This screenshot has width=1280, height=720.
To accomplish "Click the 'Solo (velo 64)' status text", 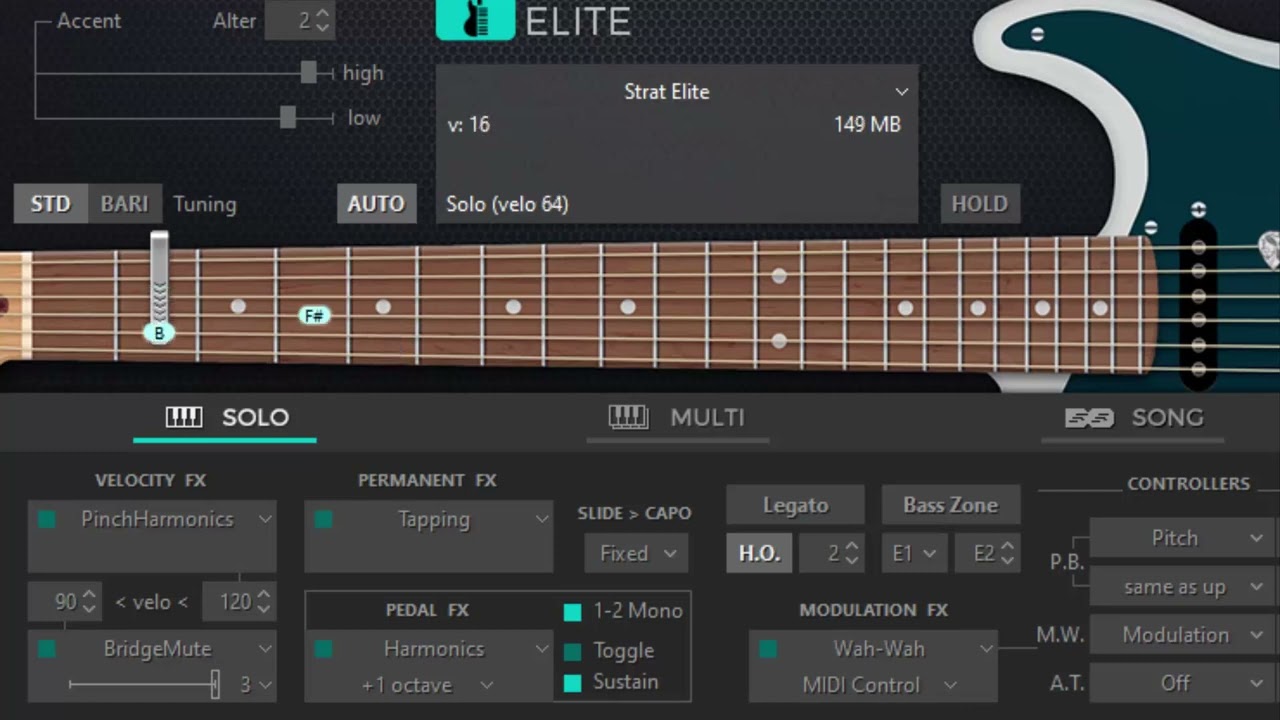I will [507, 204].
